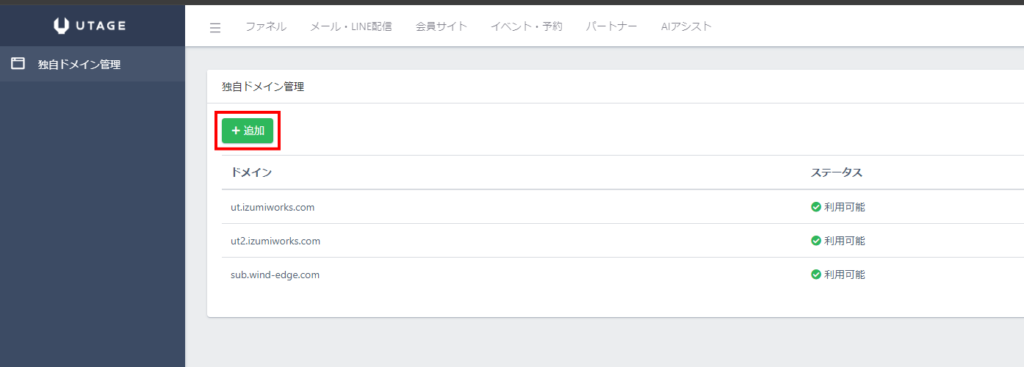This screenshot has width=1024, height=367.
Task: Click the ステータス column header
Action: pos(837,173)
